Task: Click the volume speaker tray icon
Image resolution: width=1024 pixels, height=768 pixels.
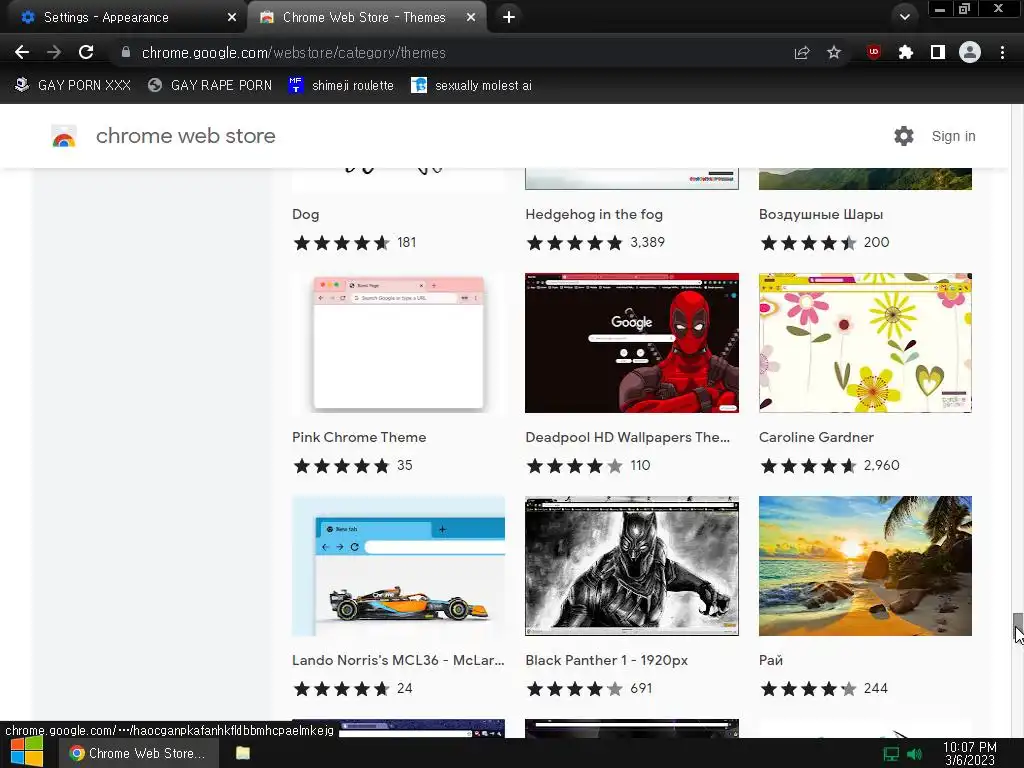Action: [914, 754]
